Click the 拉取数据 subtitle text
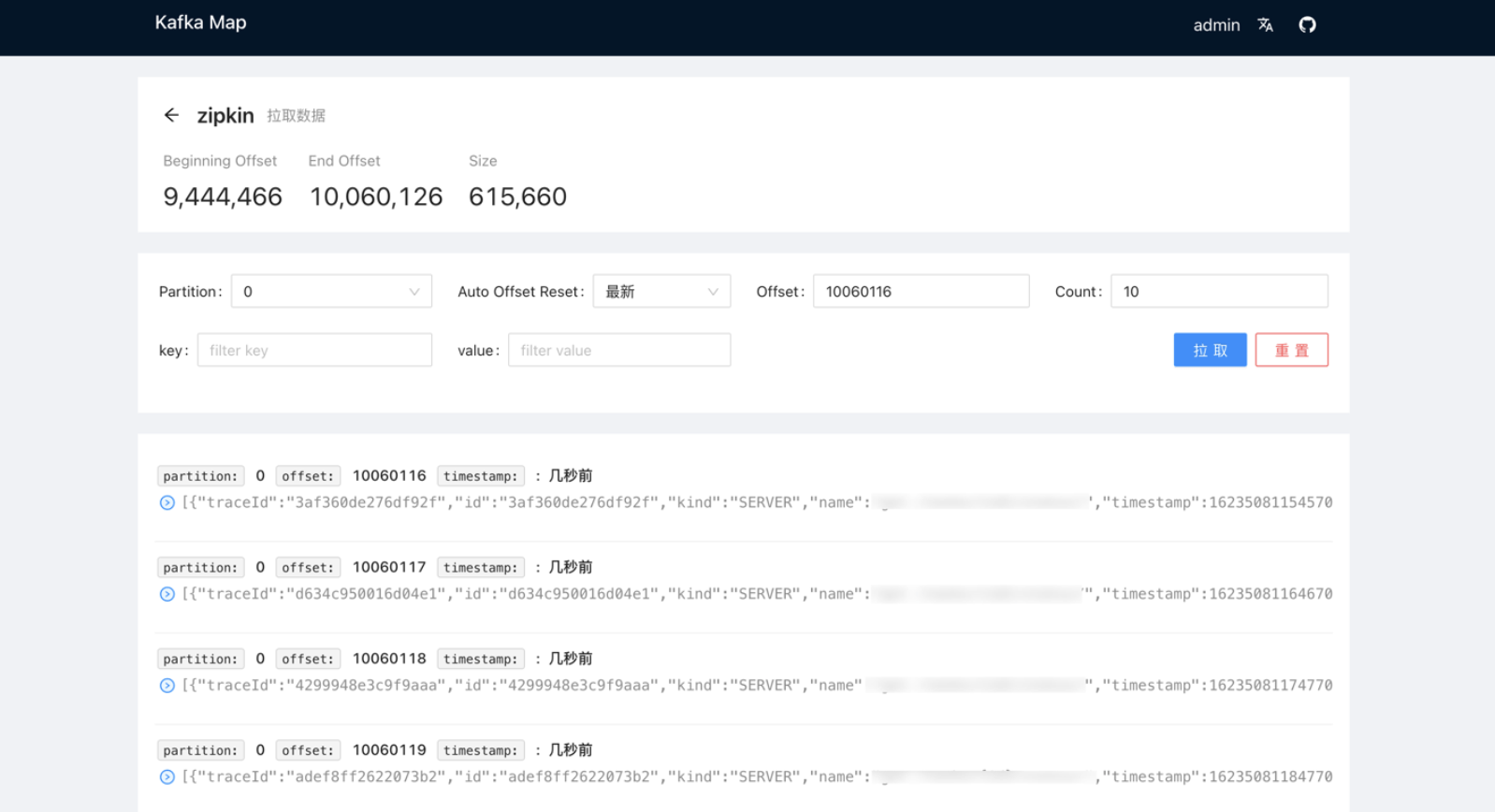 coord(296,116)
